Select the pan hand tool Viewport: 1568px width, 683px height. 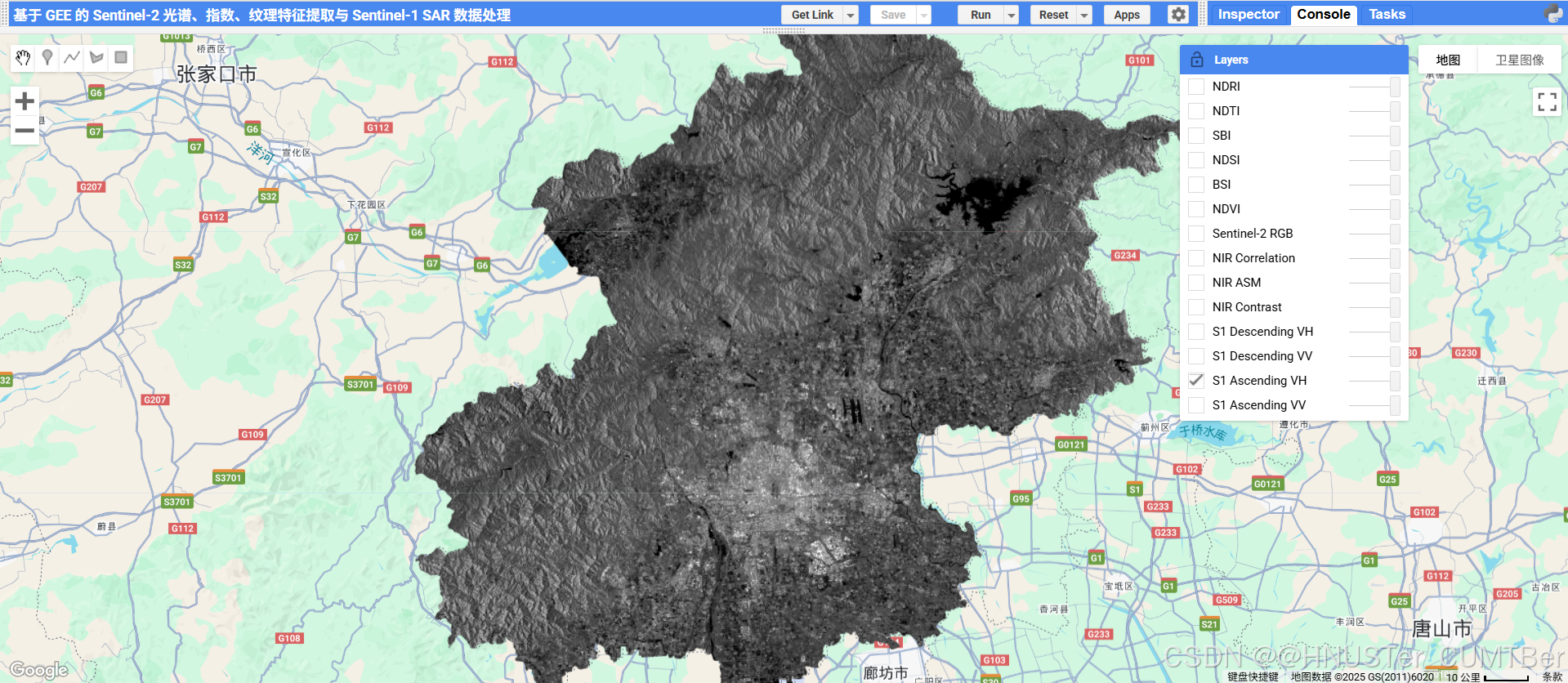coord(23,57)
